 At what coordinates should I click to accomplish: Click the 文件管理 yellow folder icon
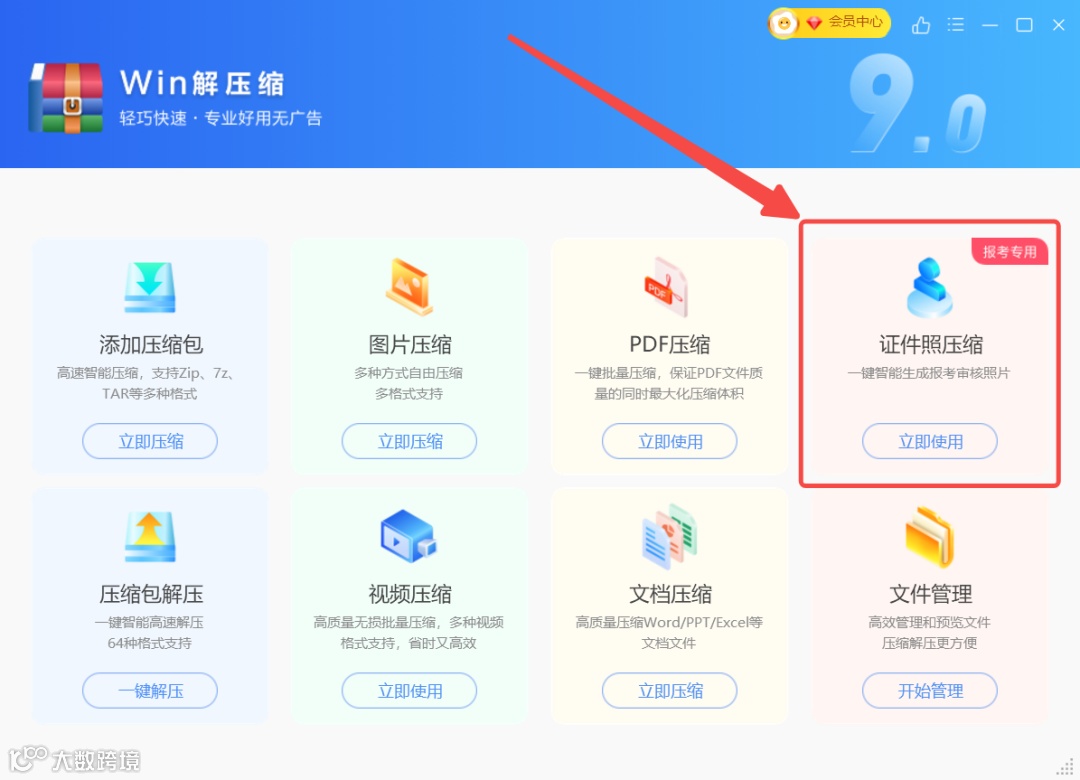[x=930, y=537]
